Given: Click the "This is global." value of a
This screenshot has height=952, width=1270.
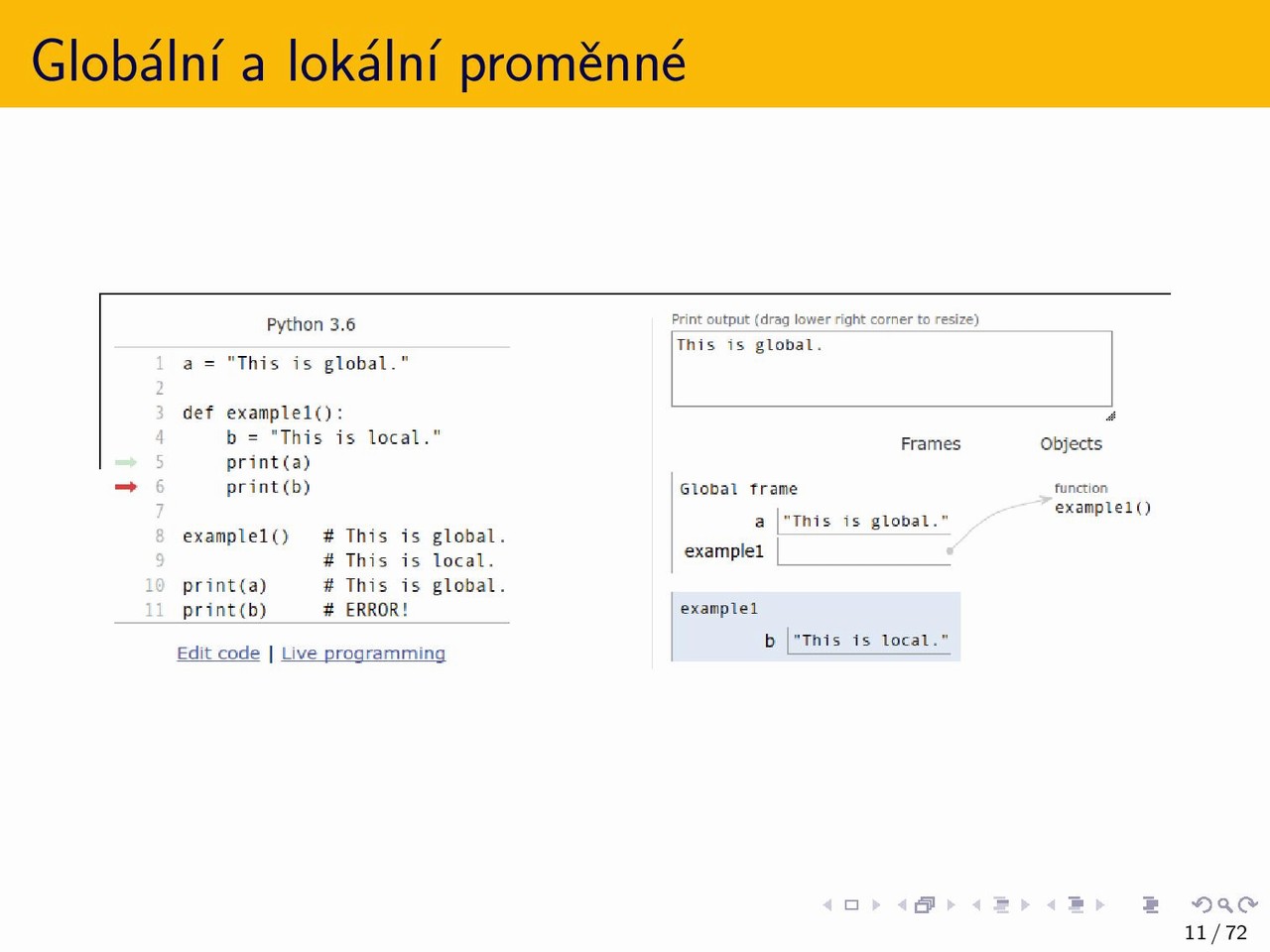Looking at the screenshot, I should [x=865, y=522].
